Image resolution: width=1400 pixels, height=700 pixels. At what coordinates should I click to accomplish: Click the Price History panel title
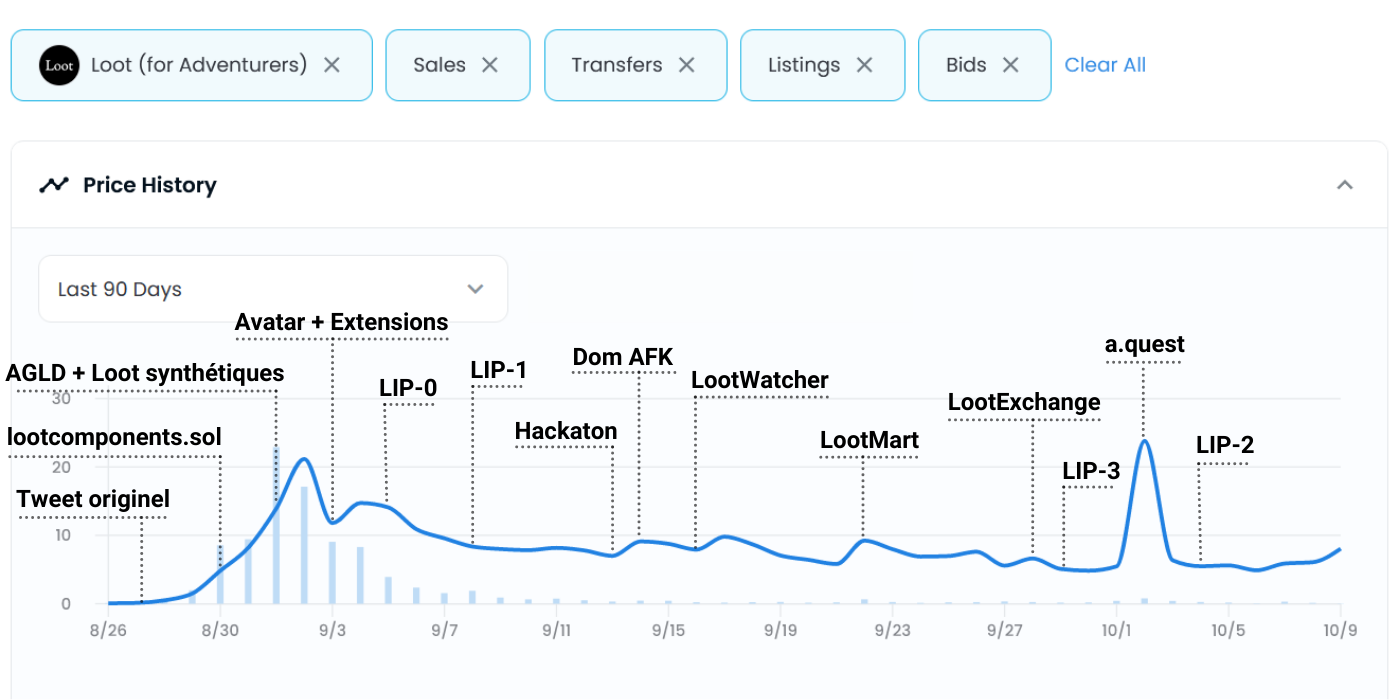coord(149,185)
